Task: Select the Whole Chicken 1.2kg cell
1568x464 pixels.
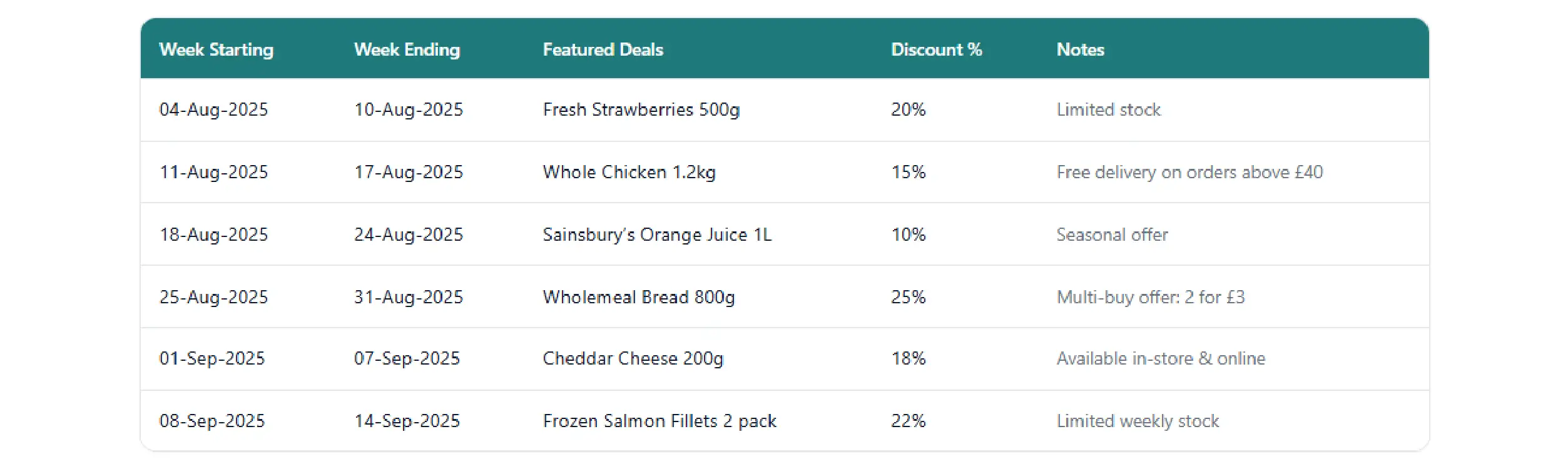Action: 629,172
